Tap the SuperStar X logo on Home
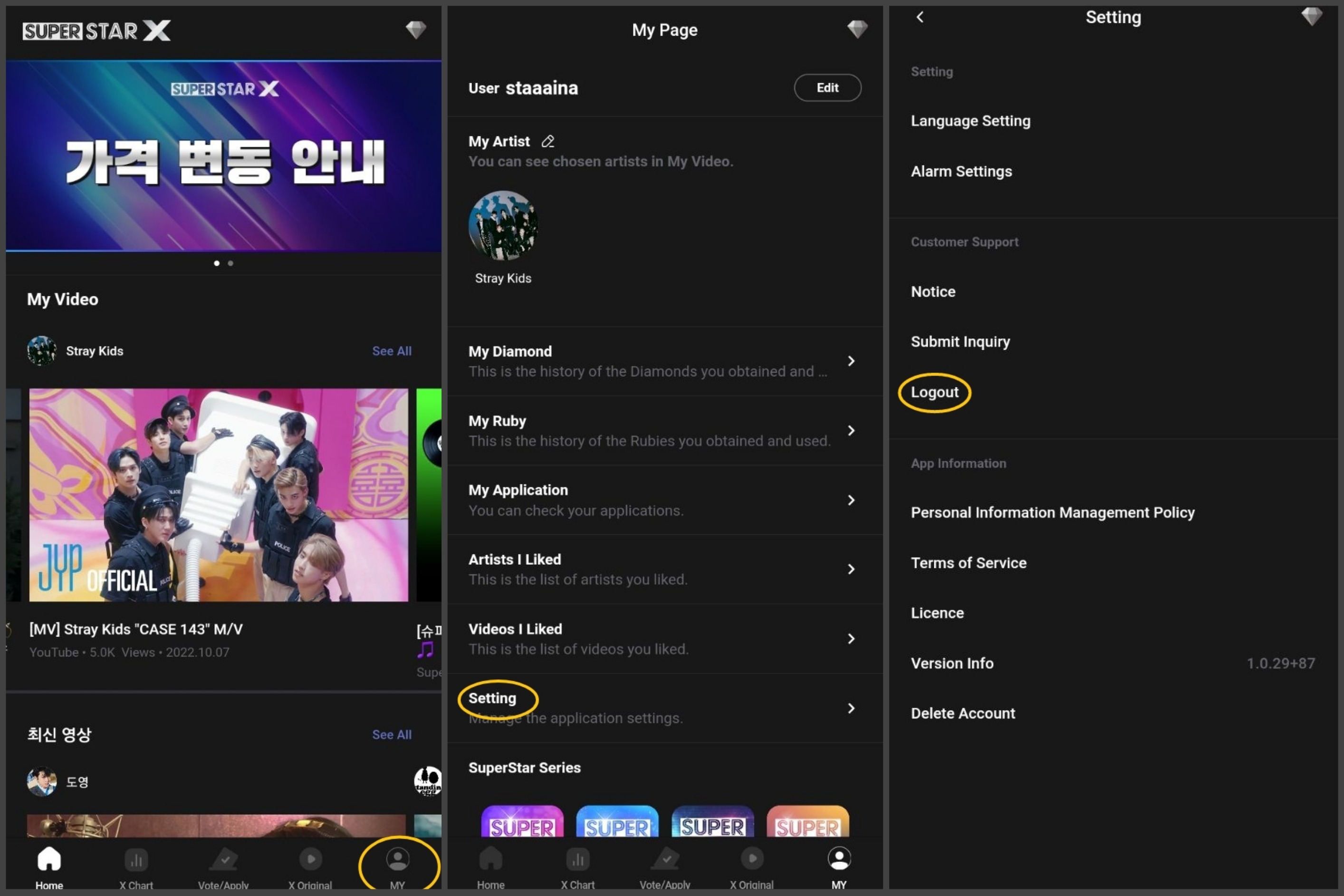 pos(96,31)
